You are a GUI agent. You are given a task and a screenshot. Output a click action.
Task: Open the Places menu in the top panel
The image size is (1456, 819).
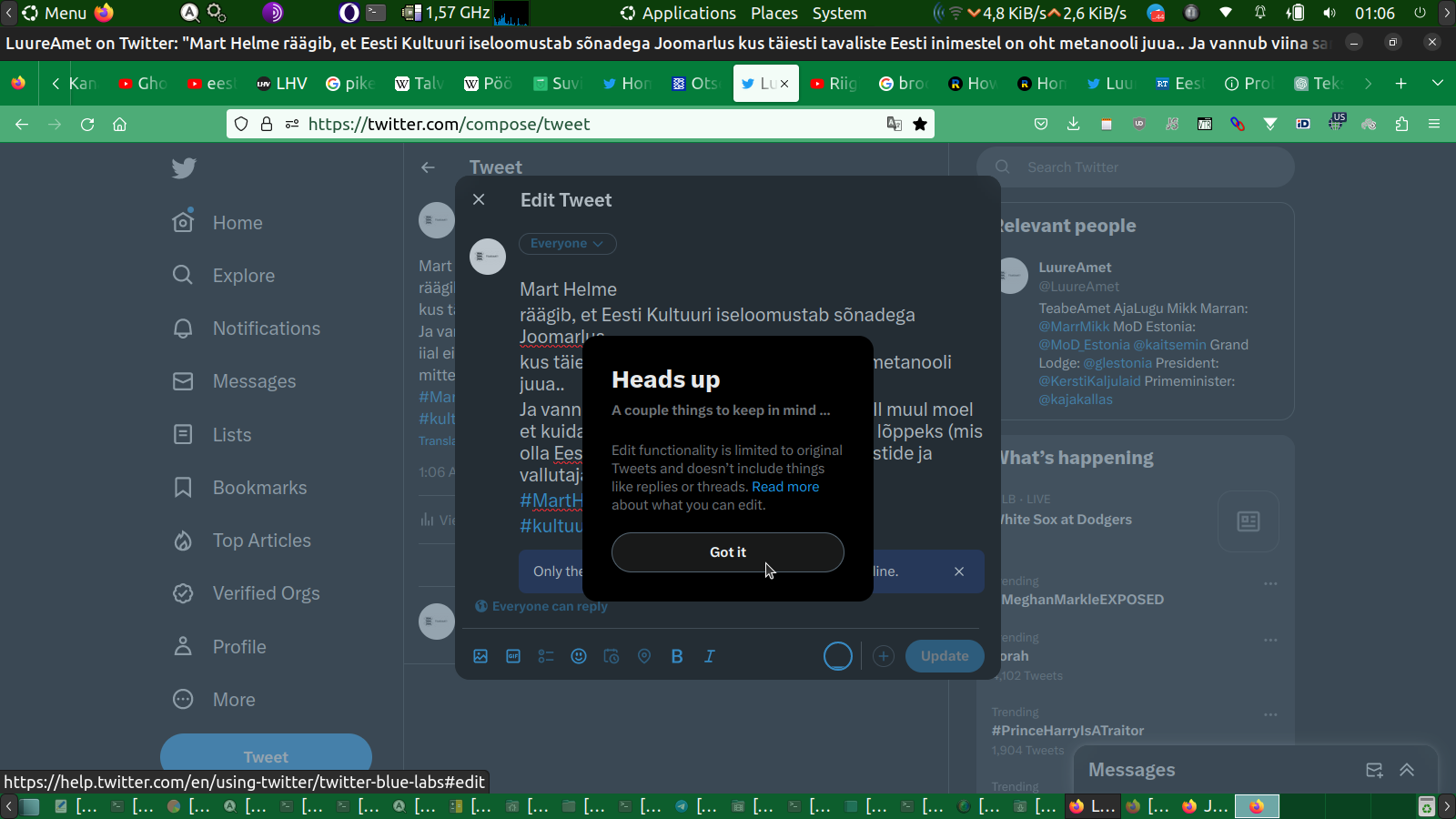(x=774, y=14)
